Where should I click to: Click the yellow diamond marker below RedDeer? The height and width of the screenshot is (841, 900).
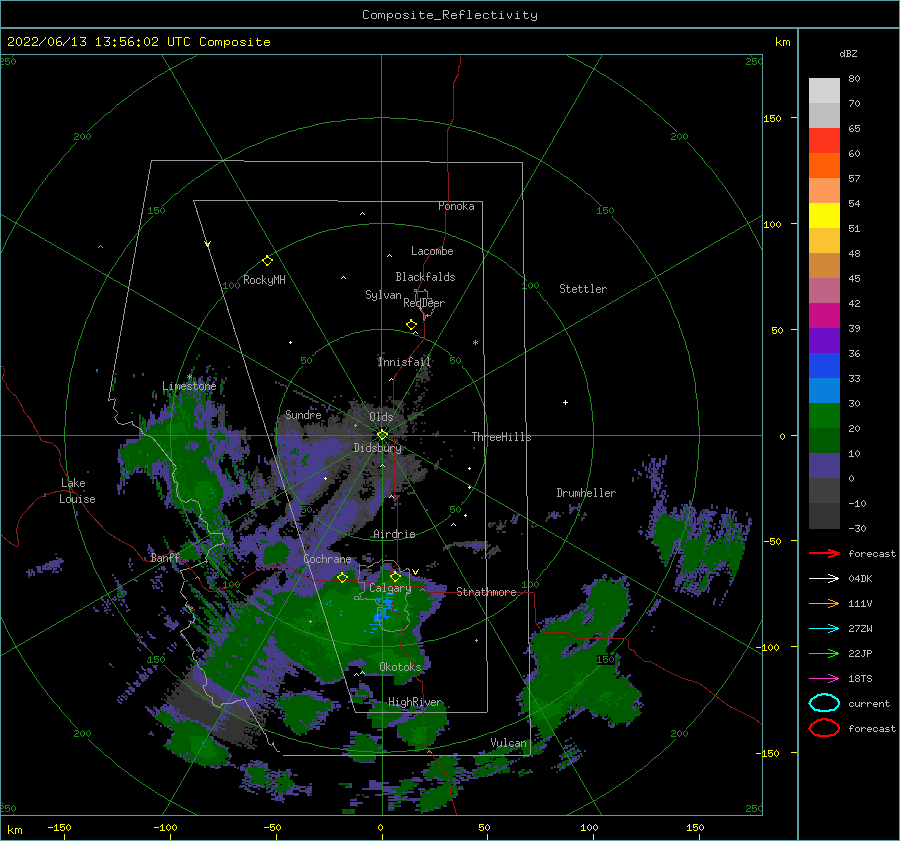pyautogui.click(x=412, y=324)
